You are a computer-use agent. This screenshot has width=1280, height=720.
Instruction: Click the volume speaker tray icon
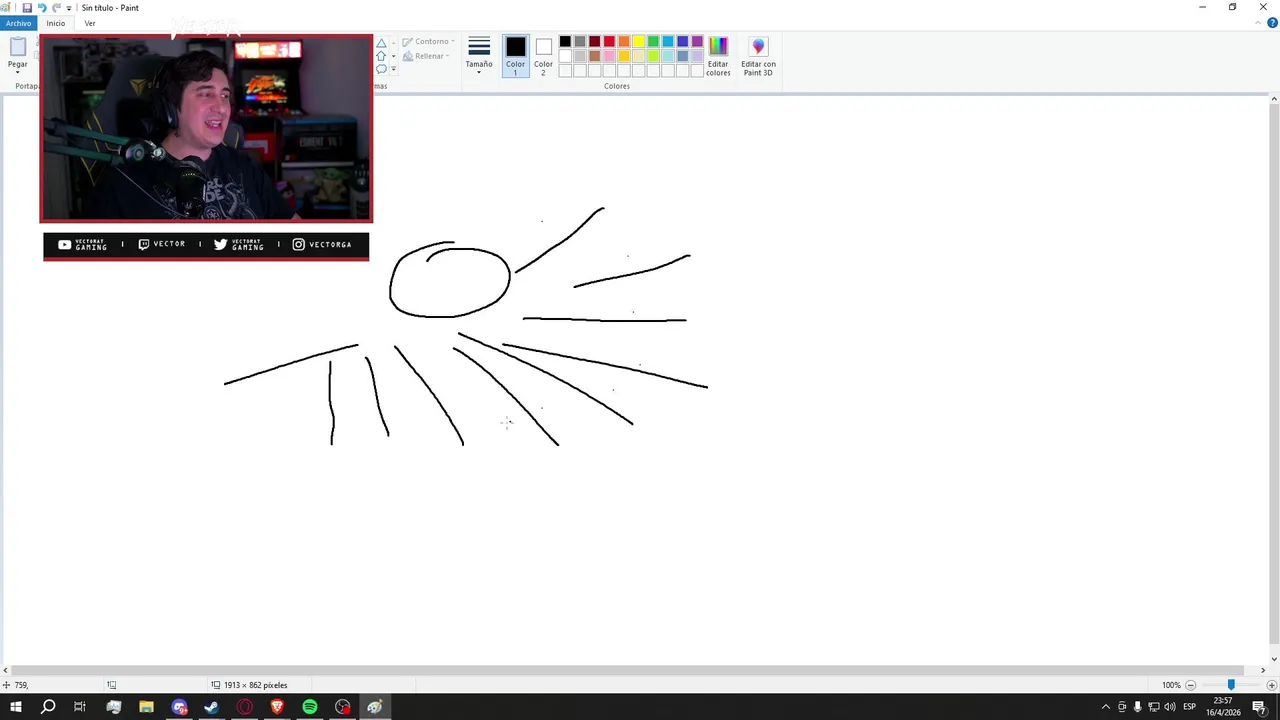pos(1169,707)
